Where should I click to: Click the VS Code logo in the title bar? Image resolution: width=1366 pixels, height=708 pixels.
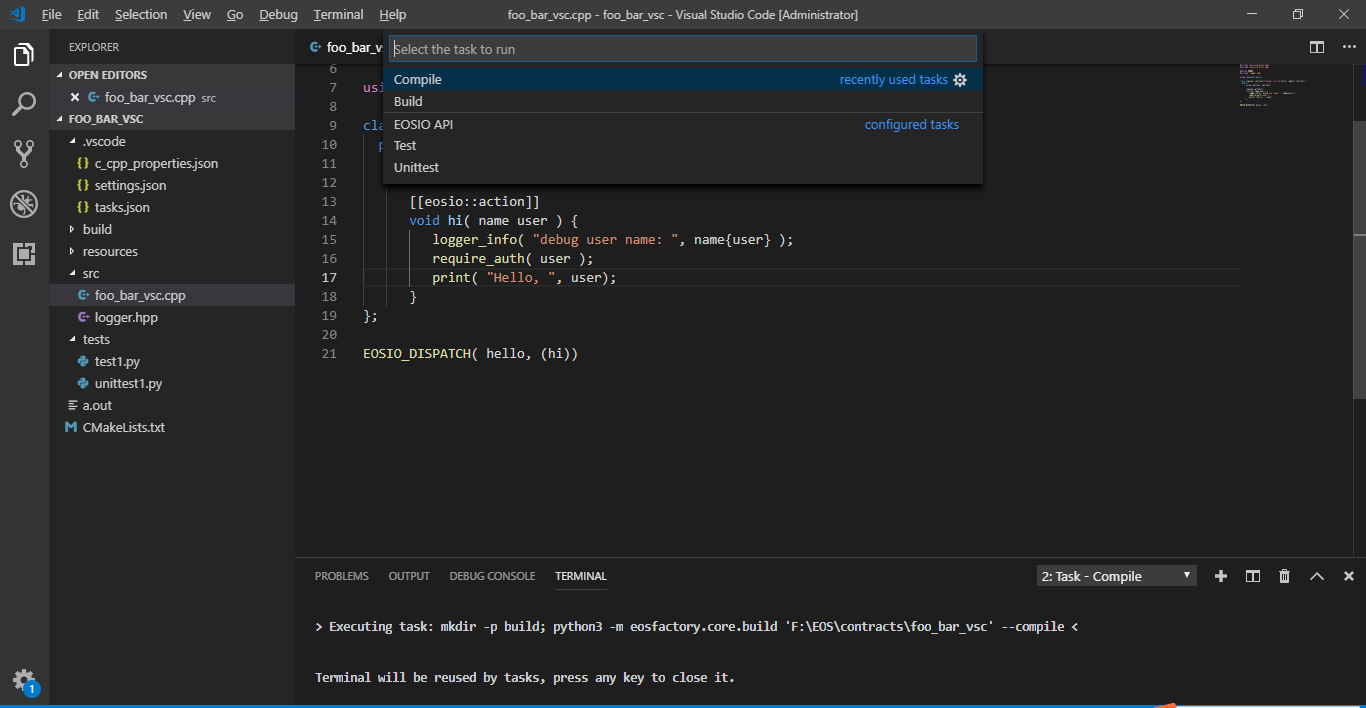pos(16,14)
